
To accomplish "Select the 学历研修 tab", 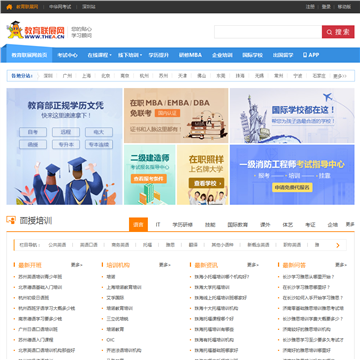I will coord(183,225).
